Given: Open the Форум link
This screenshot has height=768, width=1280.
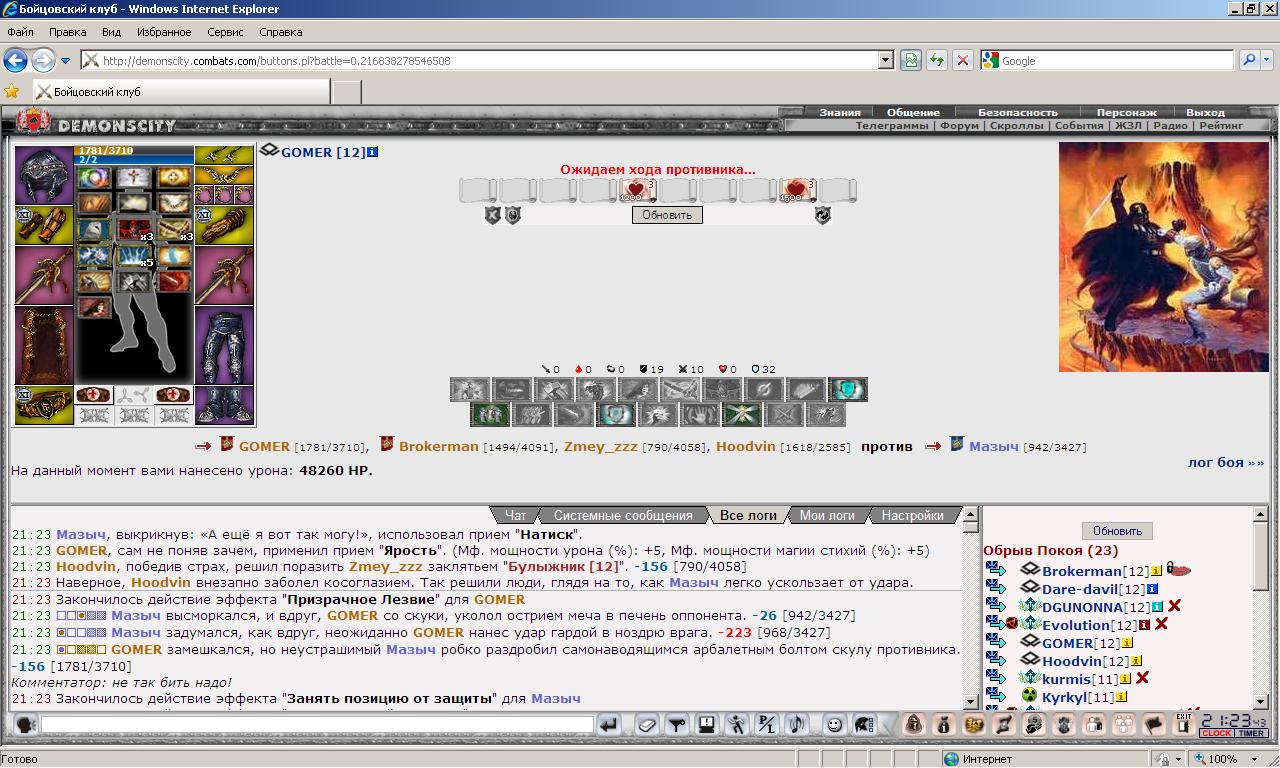Looking at the screenshot, I should pos(959,126).
